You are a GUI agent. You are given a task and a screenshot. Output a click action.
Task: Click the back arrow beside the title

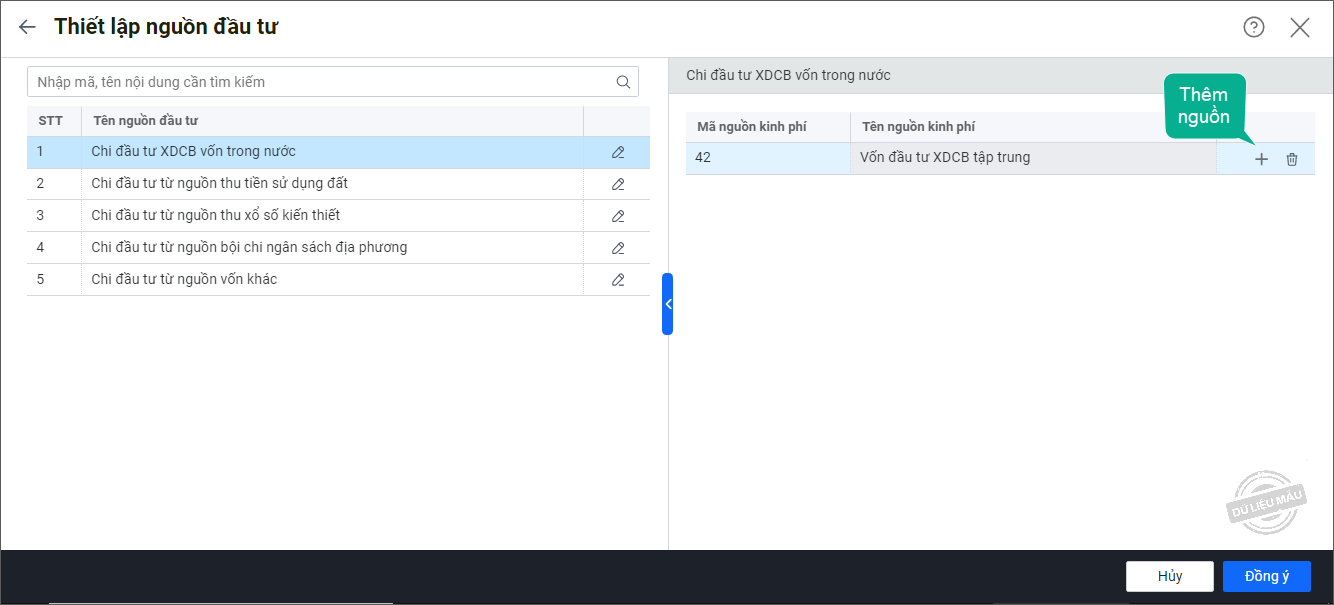27,27
